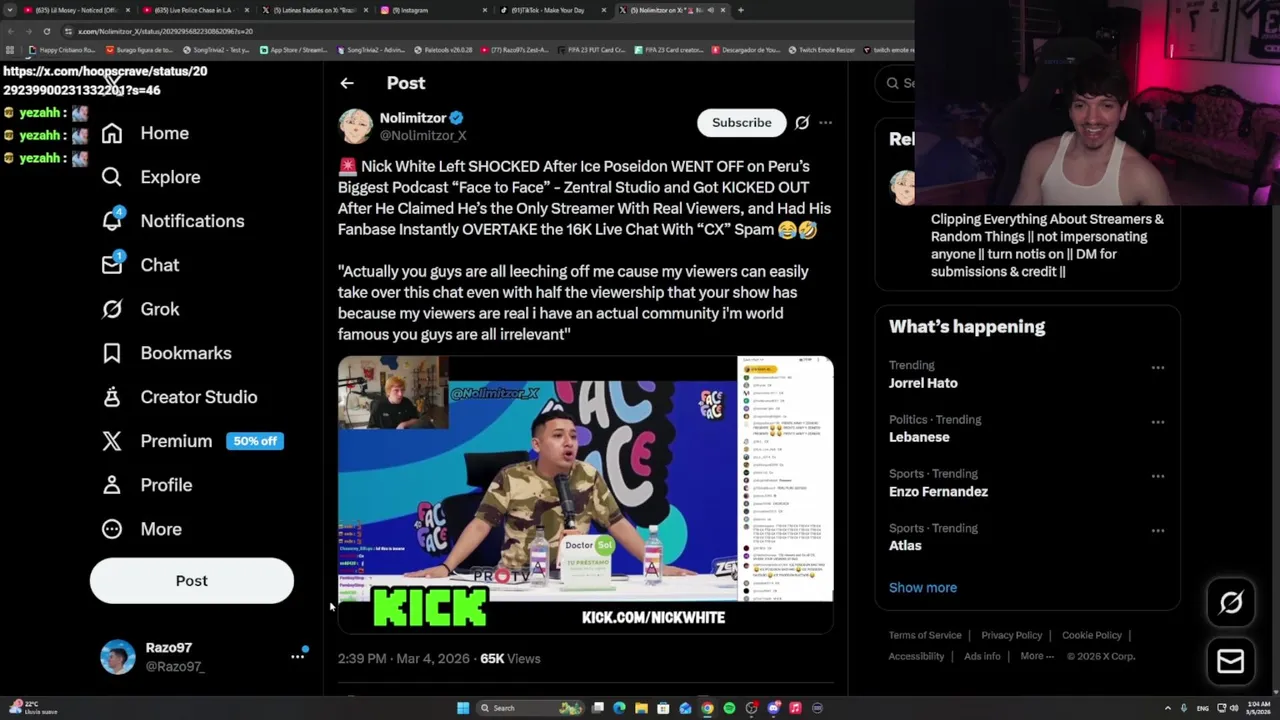
Task: Open Microsoft Edge from taskbar
Action: (x=619, y=708)
